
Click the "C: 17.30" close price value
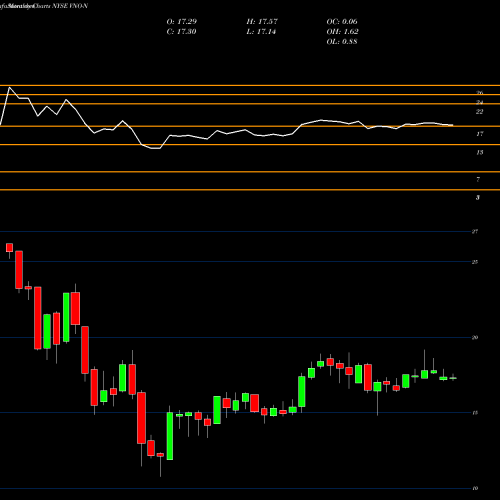click(x=181, y=32)
